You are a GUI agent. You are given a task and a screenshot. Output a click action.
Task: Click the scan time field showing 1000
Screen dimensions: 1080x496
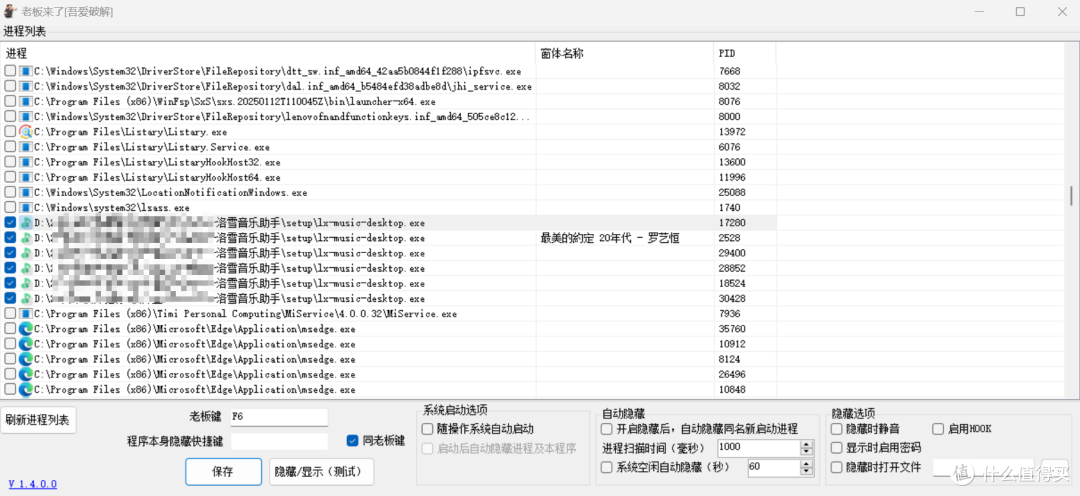point(758,448)
